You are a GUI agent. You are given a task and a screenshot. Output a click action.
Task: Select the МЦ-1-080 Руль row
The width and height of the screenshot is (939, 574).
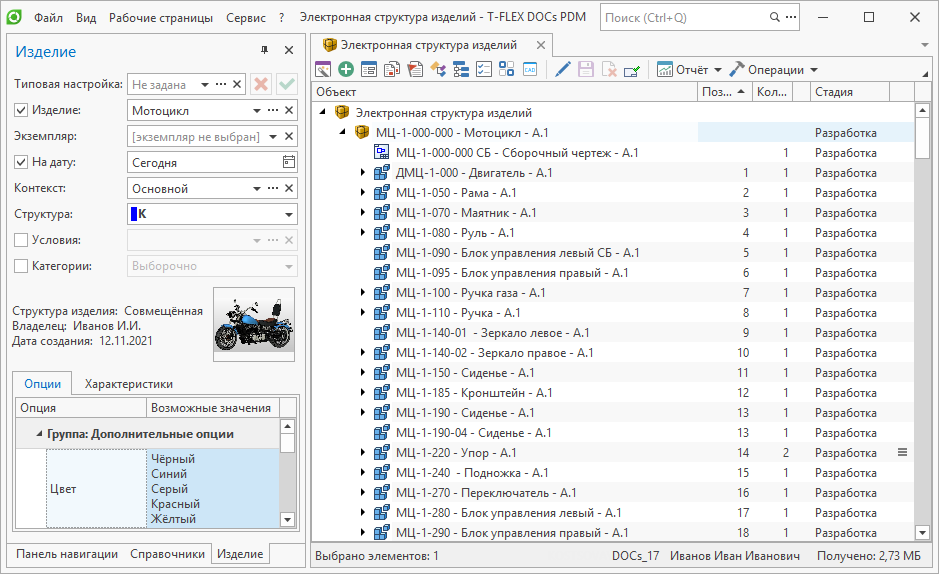pos(613,232)
